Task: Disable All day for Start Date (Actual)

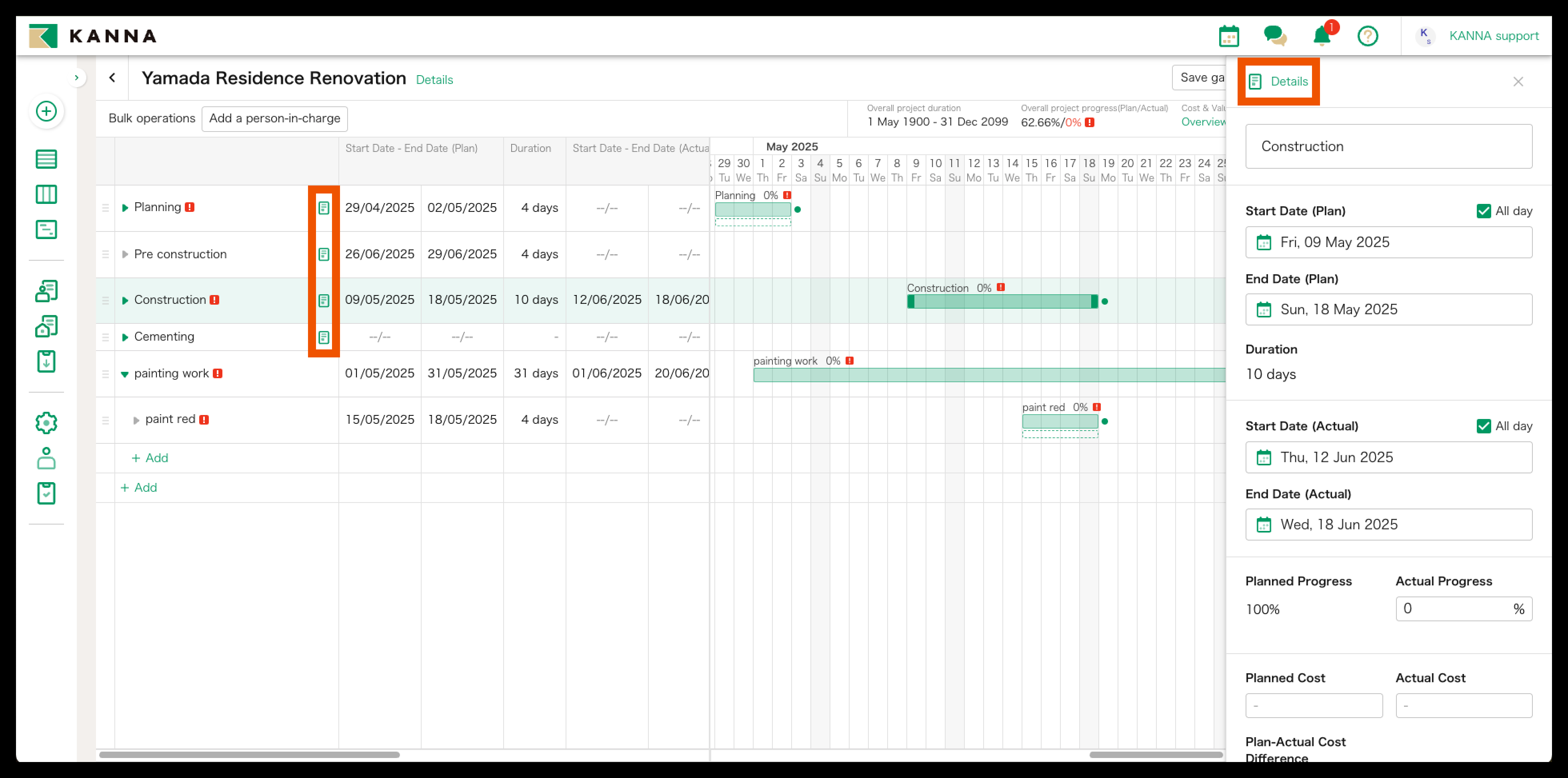Action: tap(1483, 426)
